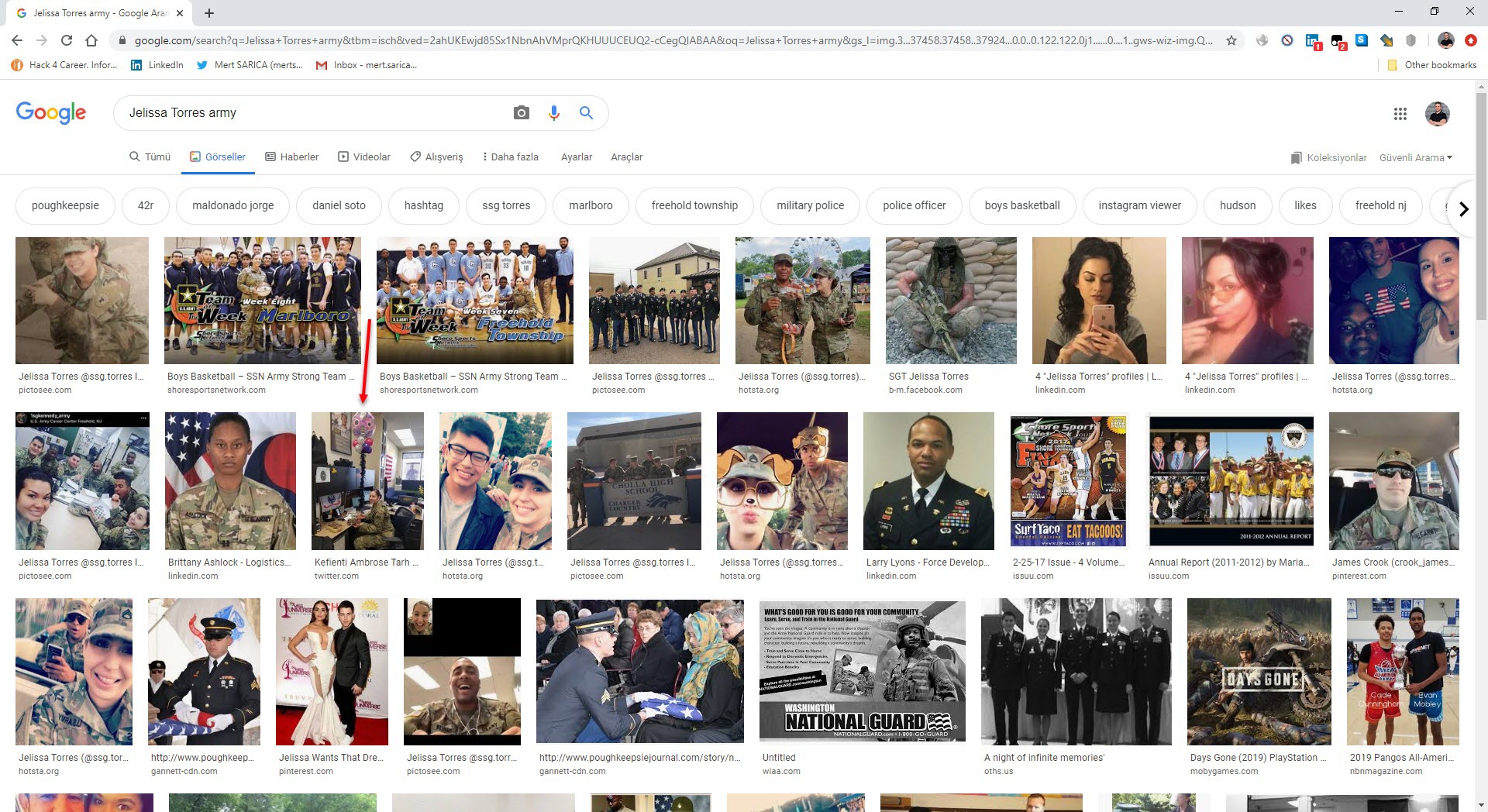
Task: Click the red extension icon at toolbar end
Action: tap(1471, 40)
